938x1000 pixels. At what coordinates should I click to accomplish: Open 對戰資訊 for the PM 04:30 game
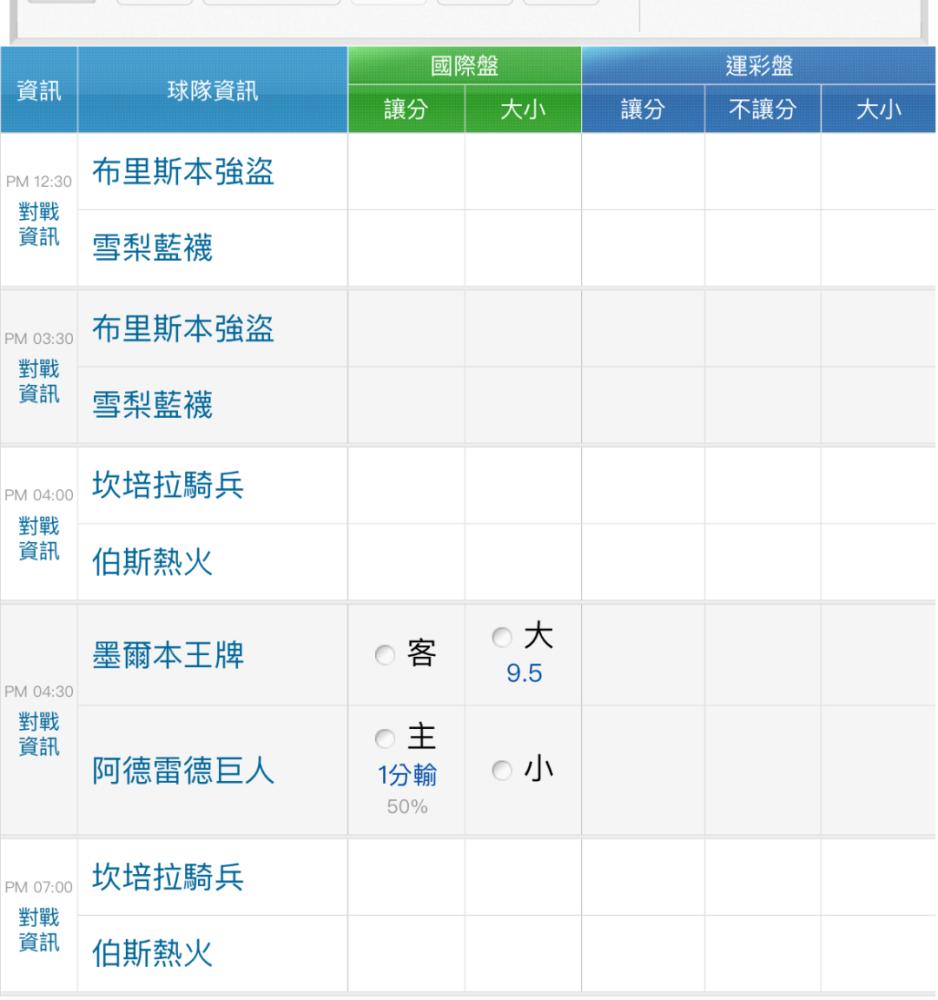[x=39, y=734]
